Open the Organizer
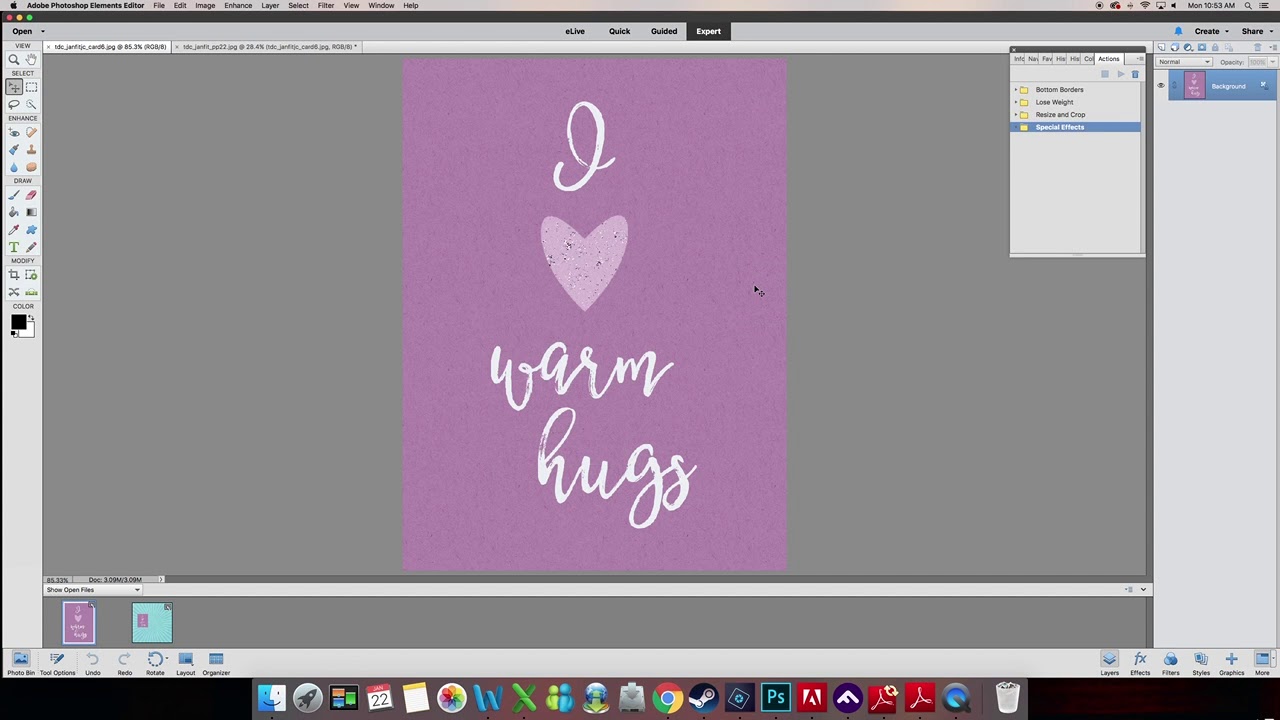Image resolution: width=1280 pixels, height=720 pixels. coord(216,662)
